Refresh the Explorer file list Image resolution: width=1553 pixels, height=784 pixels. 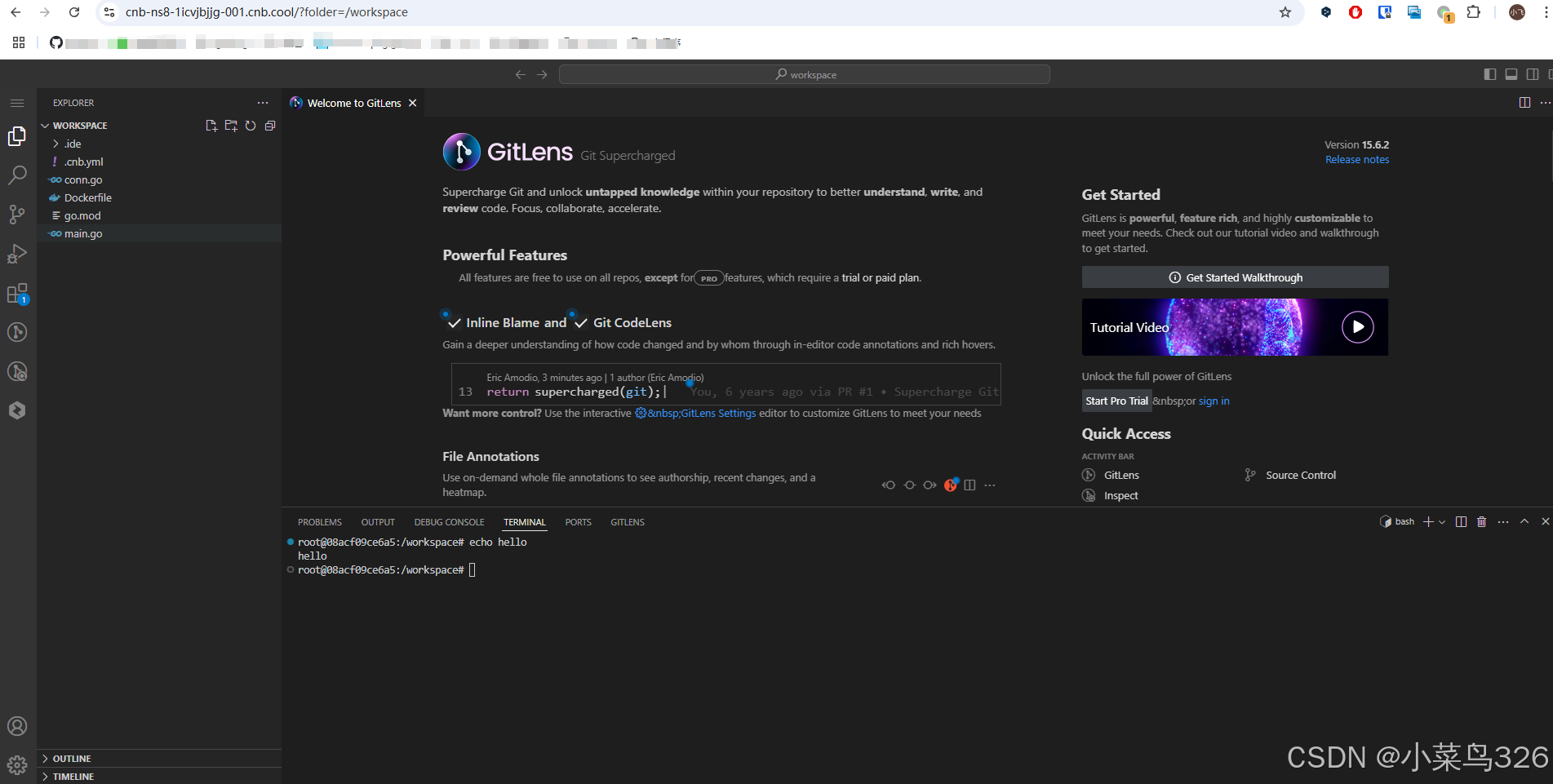(x=251, y=126)
